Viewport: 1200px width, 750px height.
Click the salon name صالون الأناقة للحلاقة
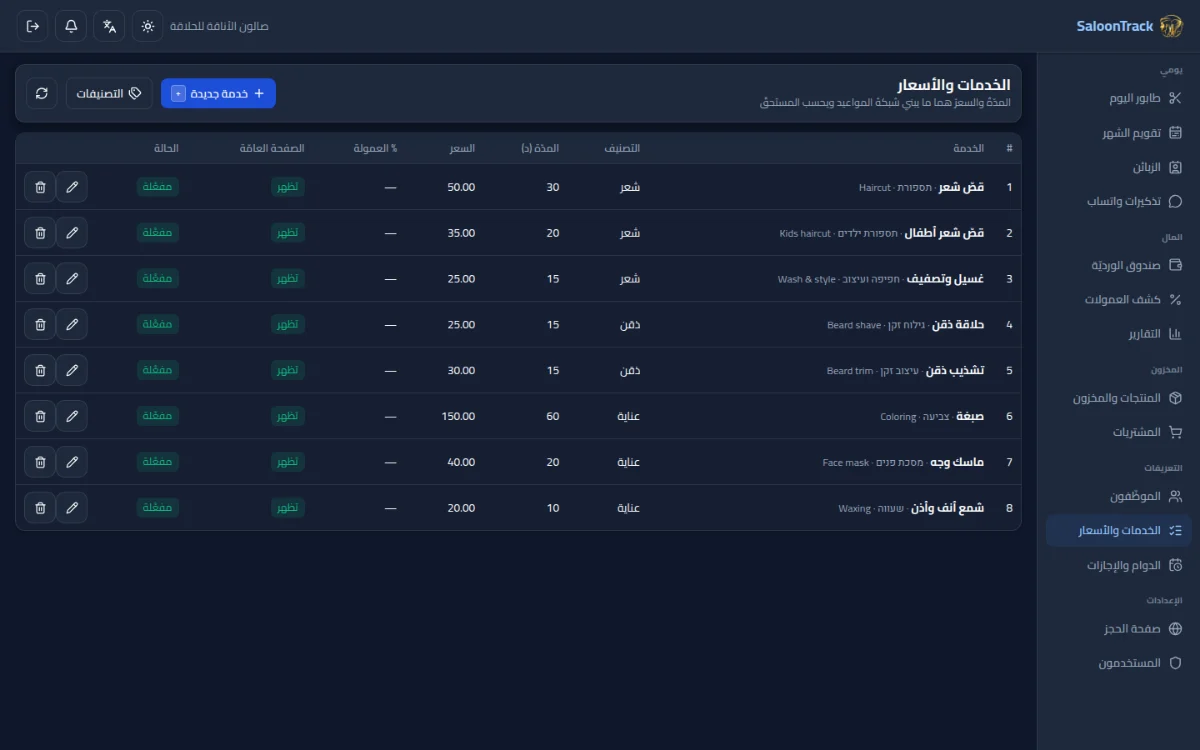pyautogui.click(x=220, y=26)
